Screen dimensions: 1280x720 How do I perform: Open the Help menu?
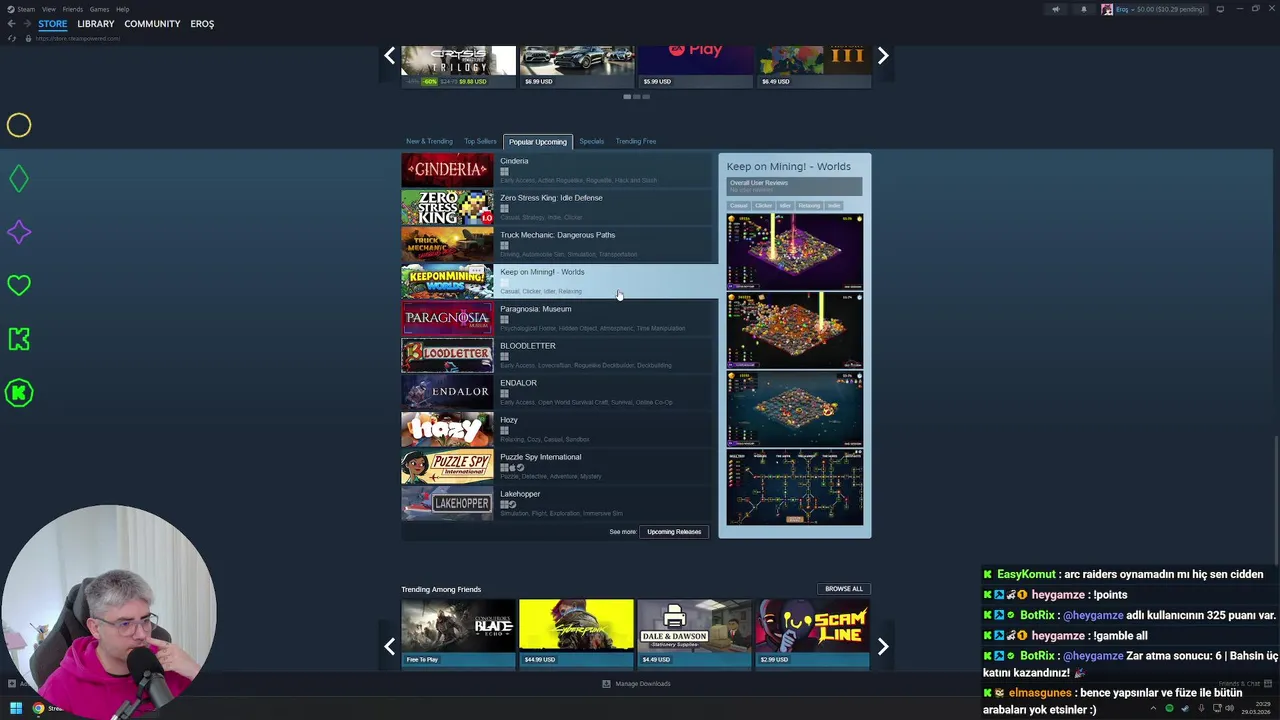click(x=122, y=9)
